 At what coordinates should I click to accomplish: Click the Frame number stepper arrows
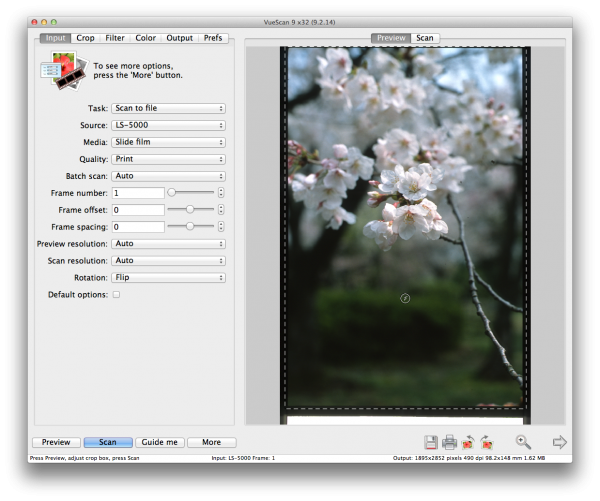pos(221,193)
